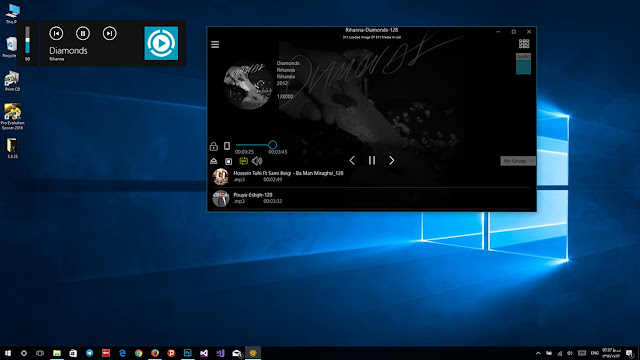Image resolution: width=640 pixels, height=360 pixels.
Task: Select the Audio tab tile
Action: pos(523,57)
